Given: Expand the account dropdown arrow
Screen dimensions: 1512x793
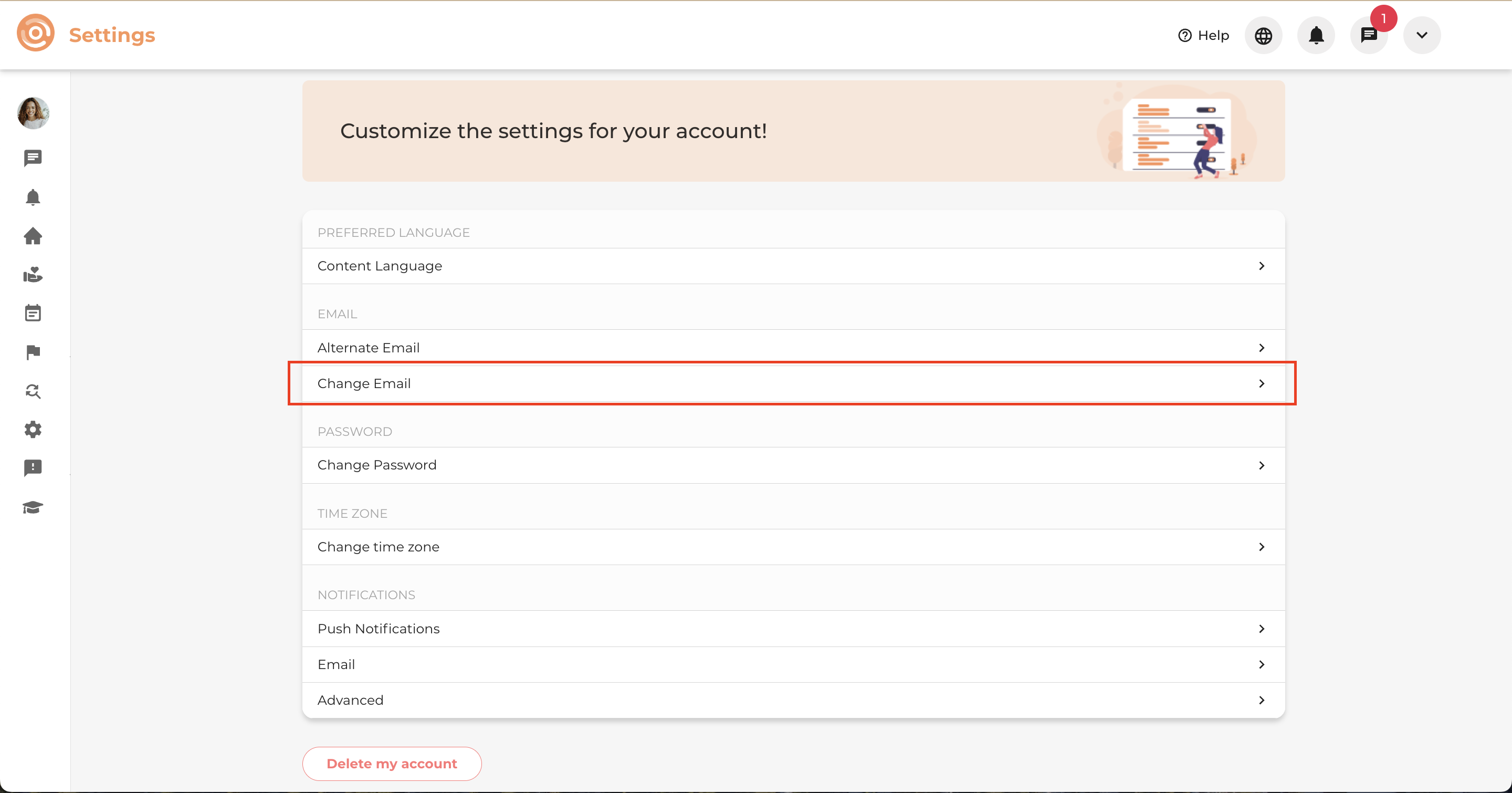Looking at the screenshot, I should (x=1422, y=36).
